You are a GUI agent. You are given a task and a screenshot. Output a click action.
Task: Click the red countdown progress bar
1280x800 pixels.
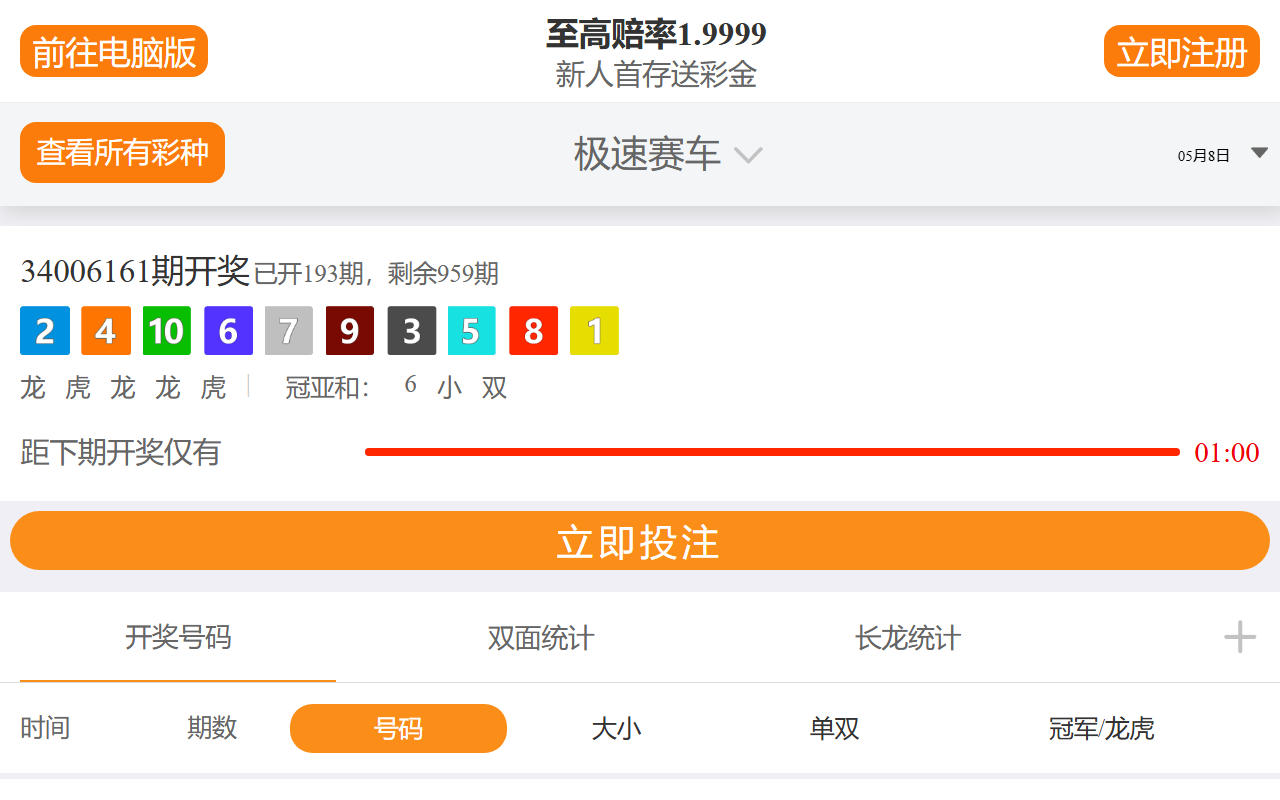(x=772, y=452)
